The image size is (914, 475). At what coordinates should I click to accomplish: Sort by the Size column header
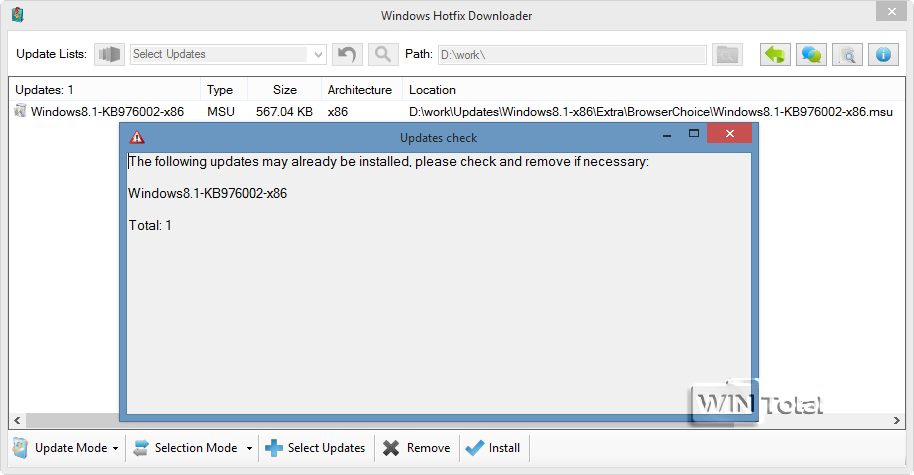coord(284,90)
